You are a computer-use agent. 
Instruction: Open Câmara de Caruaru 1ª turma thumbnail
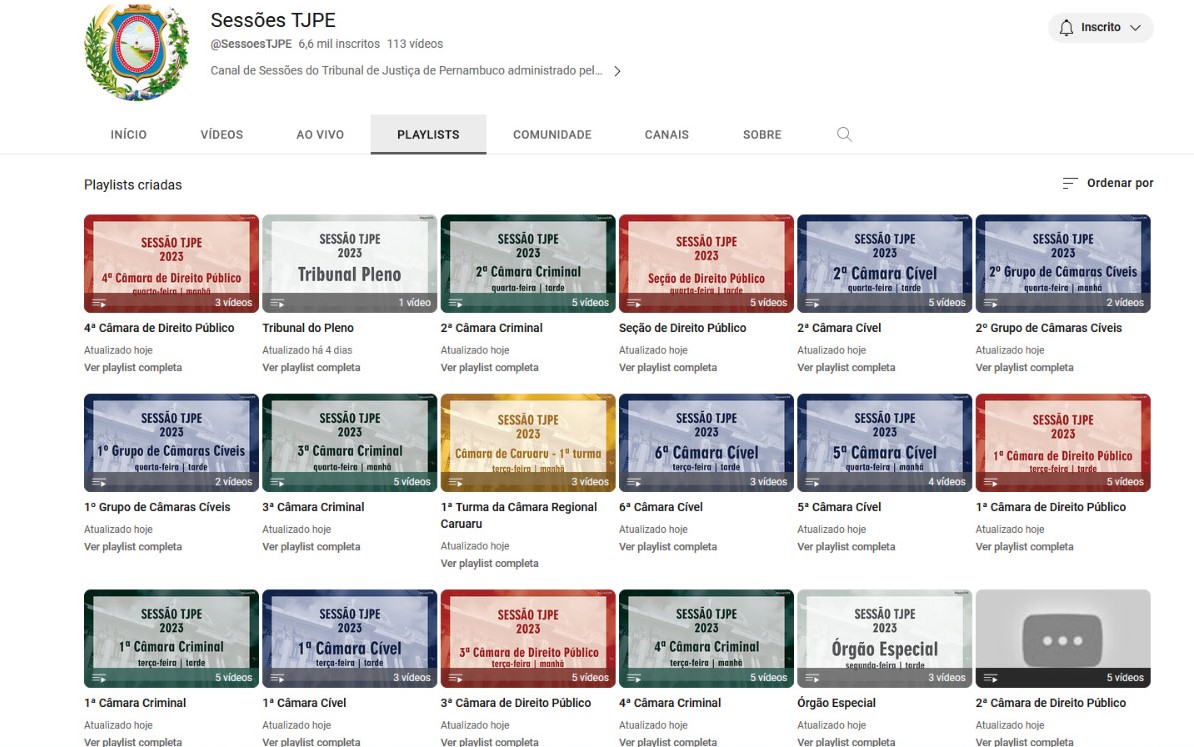point(528,442)
